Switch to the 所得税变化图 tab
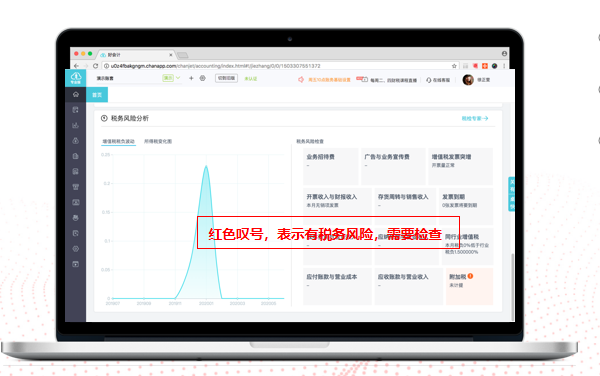This screenshot has width=600, height=376. 158,141
